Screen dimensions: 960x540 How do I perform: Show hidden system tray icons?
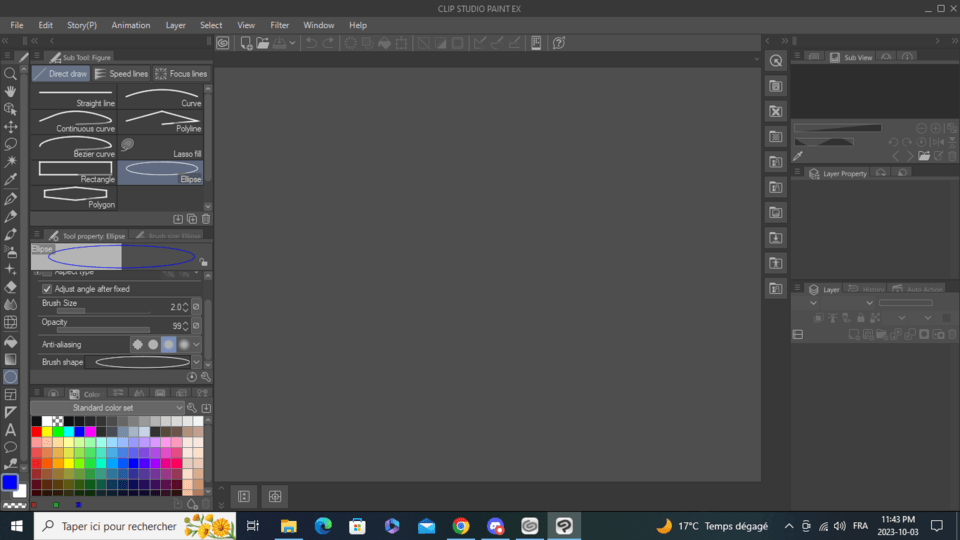[789, 526]
